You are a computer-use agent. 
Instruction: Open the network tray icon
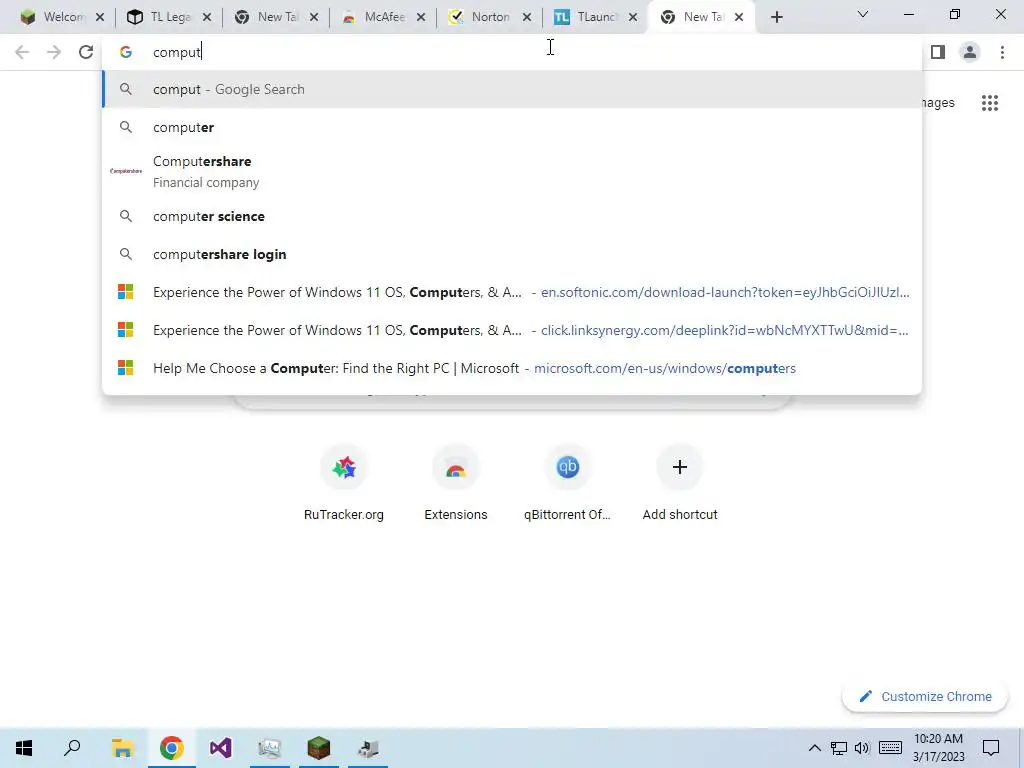click(x=839, y=748)
